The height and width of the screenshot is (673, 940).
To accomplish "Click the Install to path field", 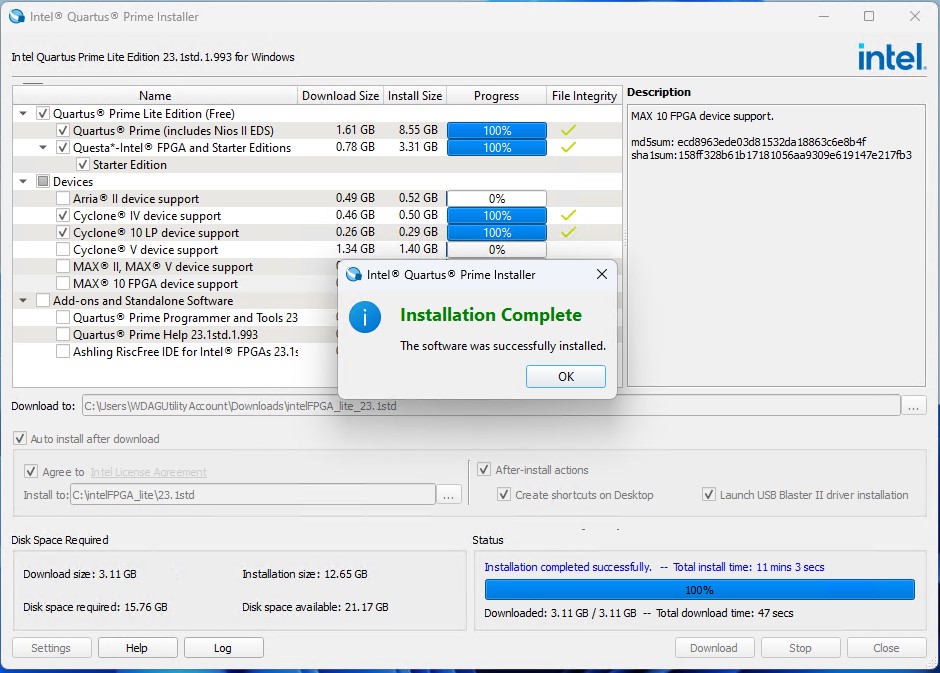I will 252,494.
